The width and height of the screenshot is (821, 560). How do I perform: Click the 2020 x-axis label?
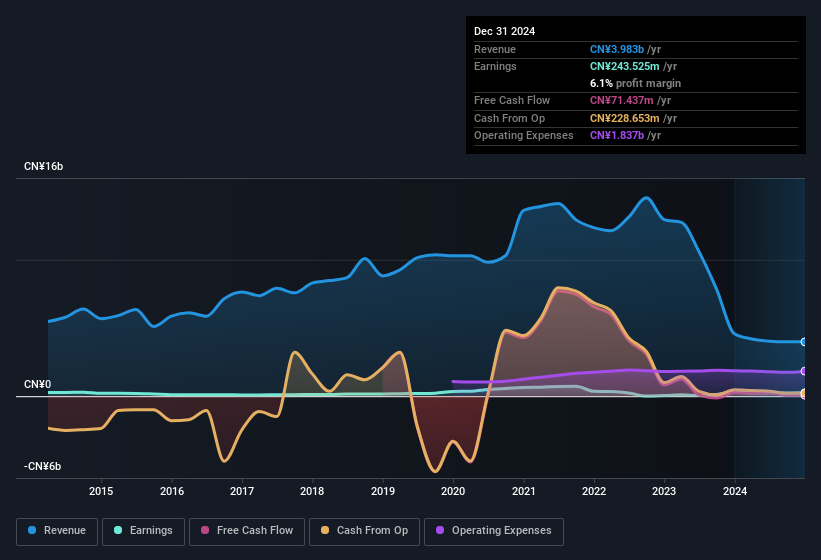(x=453, y=491)
